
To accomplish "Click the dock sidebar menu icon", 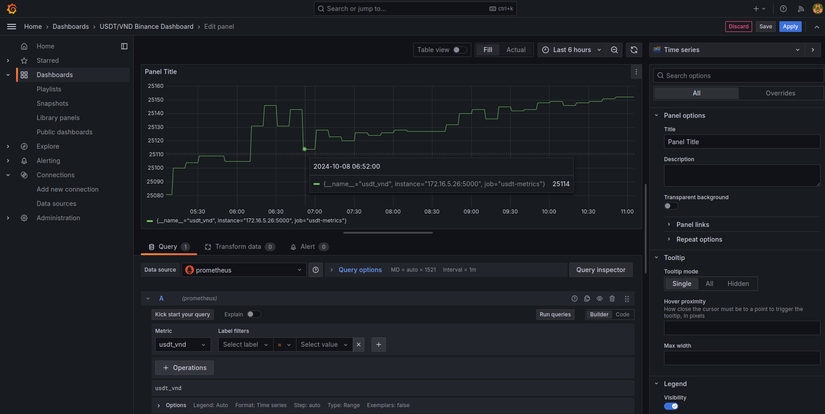I will pyautogui.click(x=124, y=46).
